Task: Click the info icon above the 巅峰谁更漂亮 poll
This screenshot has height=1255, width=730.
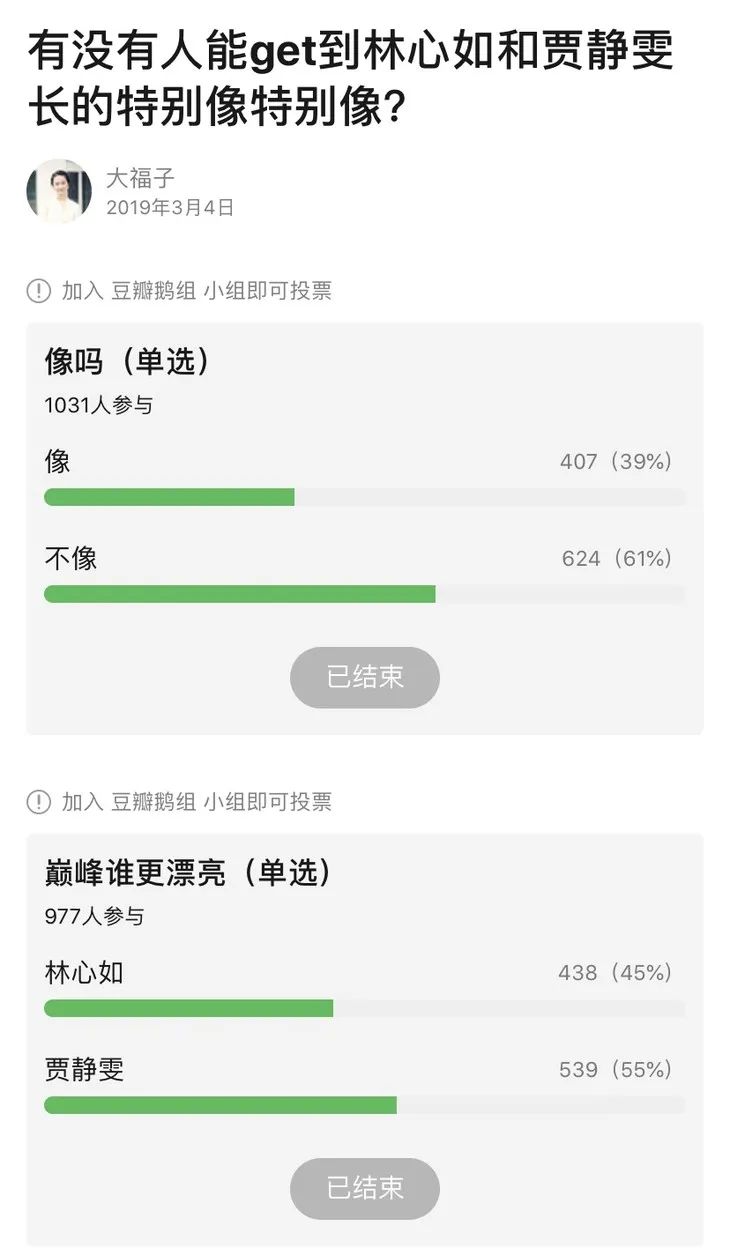Action: 38,802
